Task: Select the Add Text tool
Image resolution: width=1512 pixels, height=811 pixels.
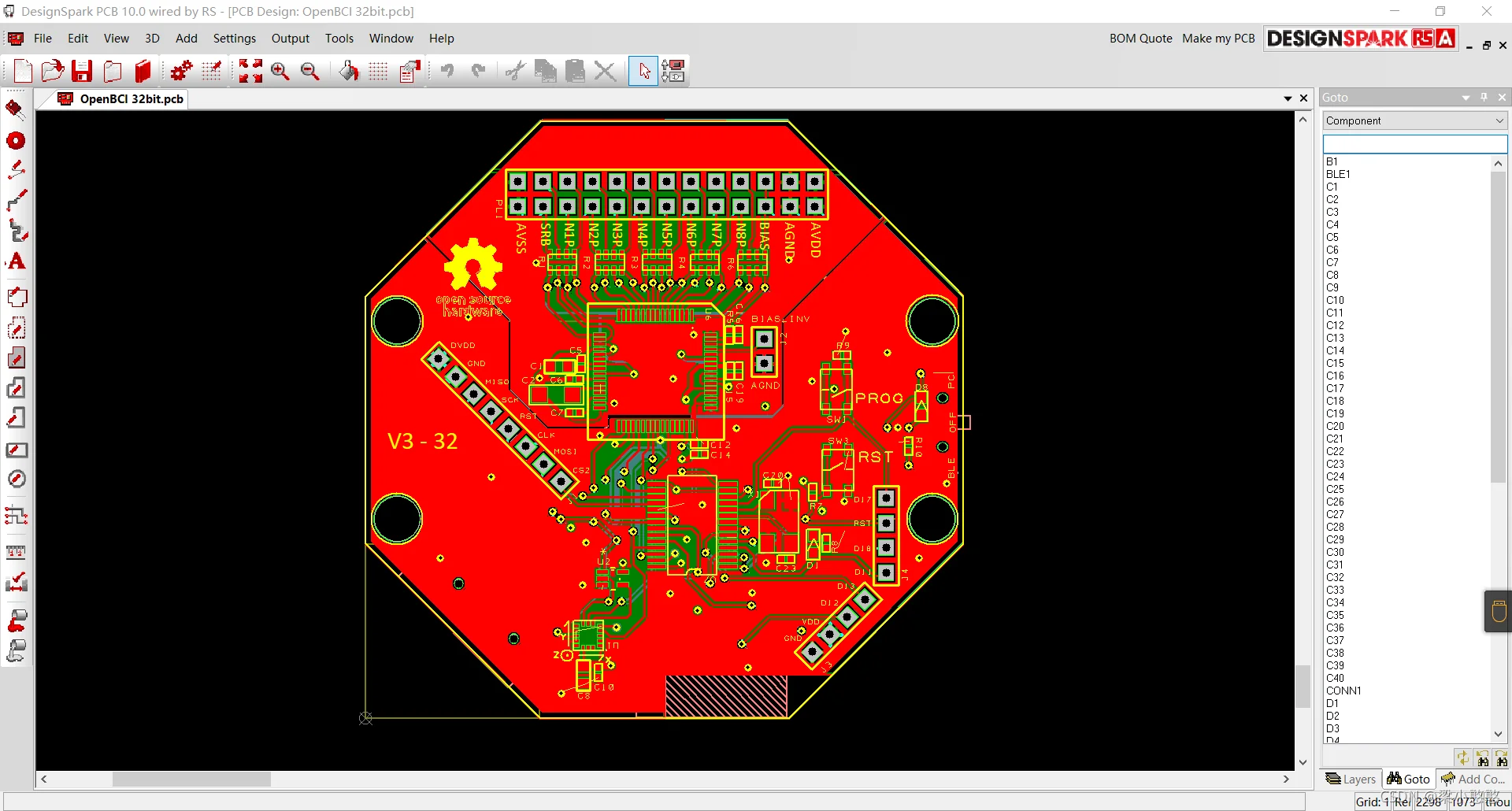Action: [17, 262]
